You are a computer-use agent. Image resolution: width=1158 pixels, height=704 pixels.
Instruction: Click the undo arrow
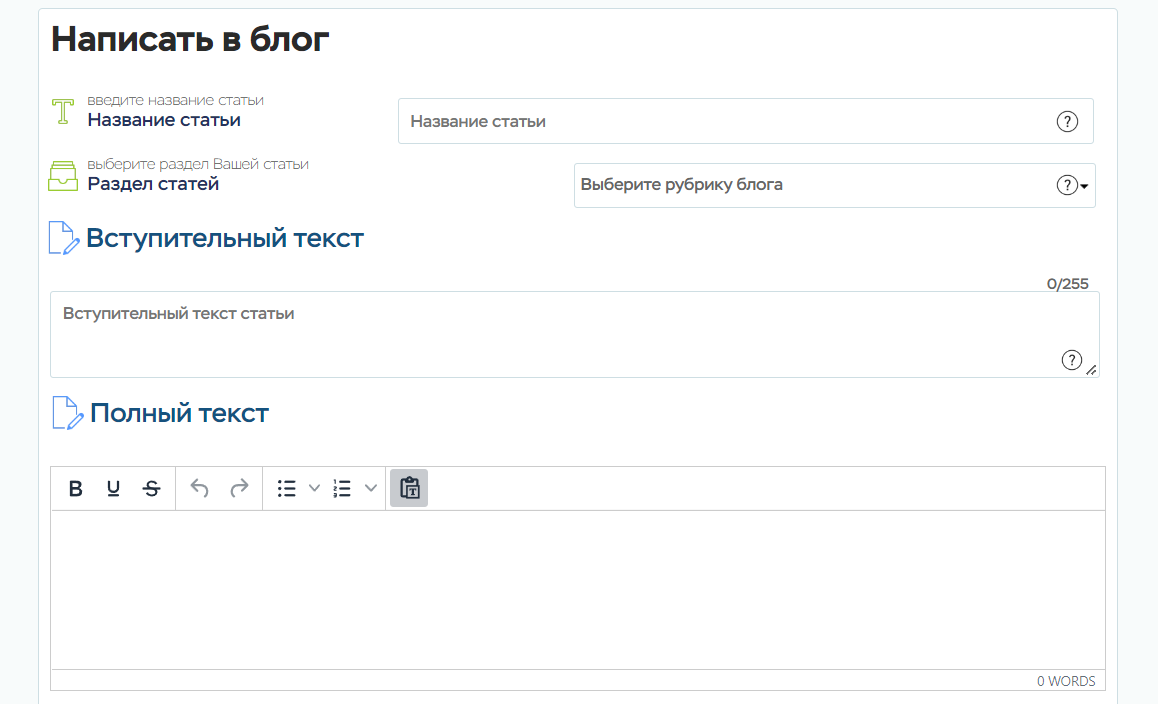click(x=200, y=489)
